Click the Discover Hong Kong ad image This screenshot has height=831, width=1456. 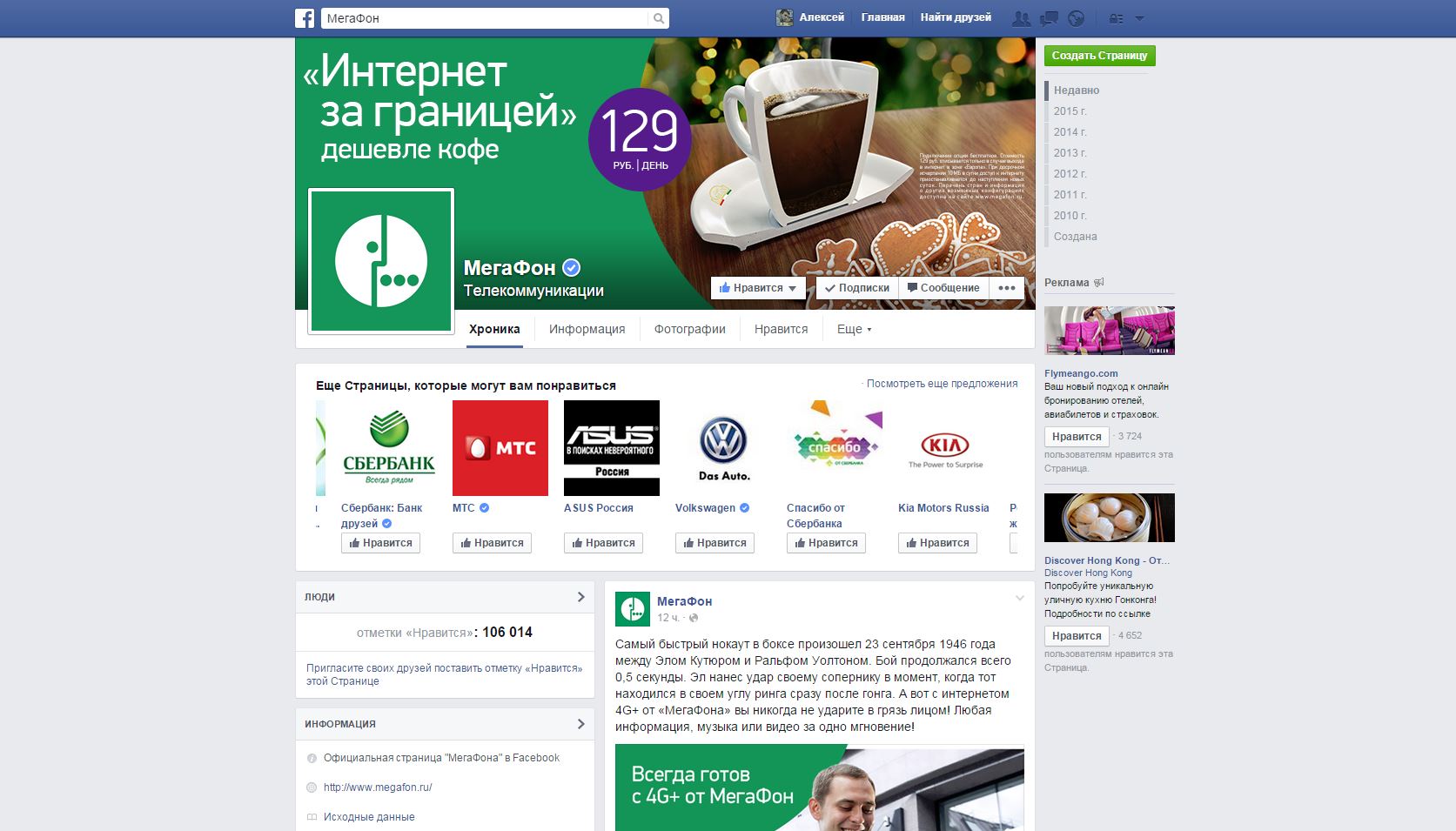1110,518
